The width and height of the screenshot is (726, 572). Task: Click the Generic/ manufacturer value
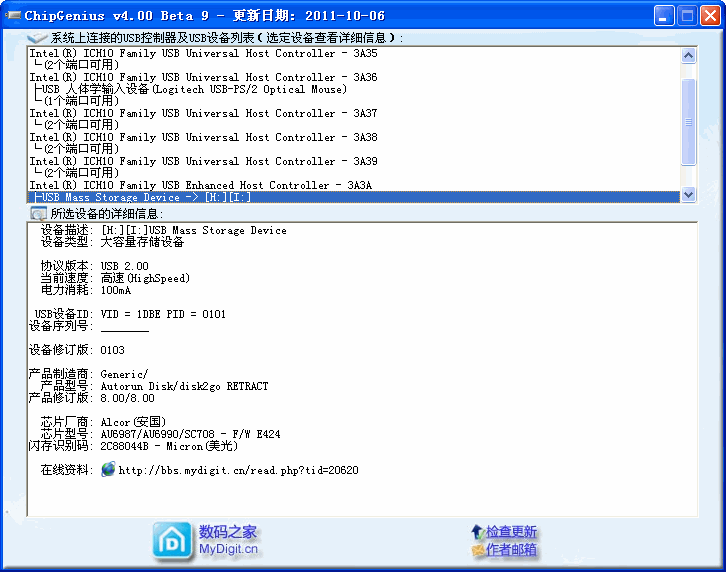click(x=124, y=374)
